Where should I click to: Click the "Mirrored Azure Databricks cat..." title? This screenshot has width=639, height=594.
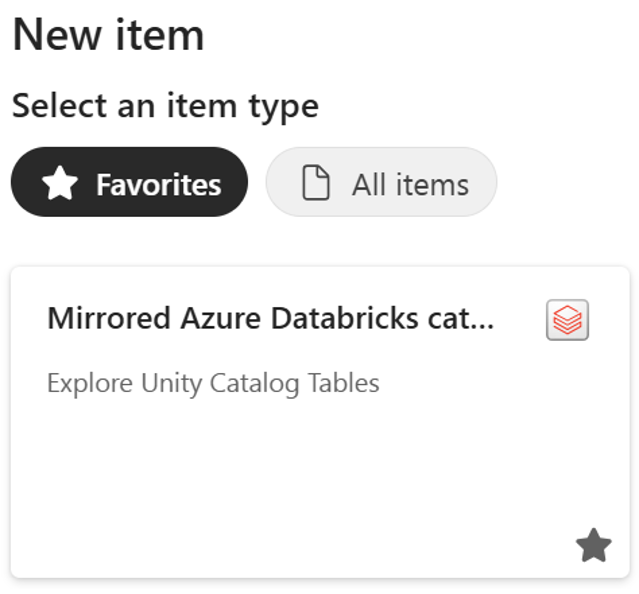pyautogui.click(x=270, y=319)
